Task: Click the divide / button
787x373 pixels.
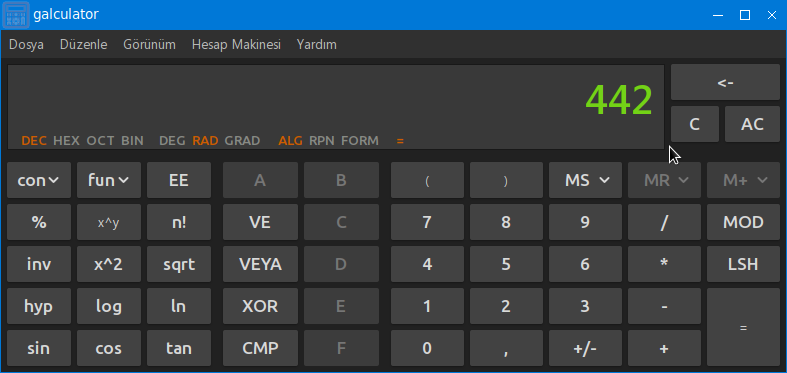Action: click(665, 222)
